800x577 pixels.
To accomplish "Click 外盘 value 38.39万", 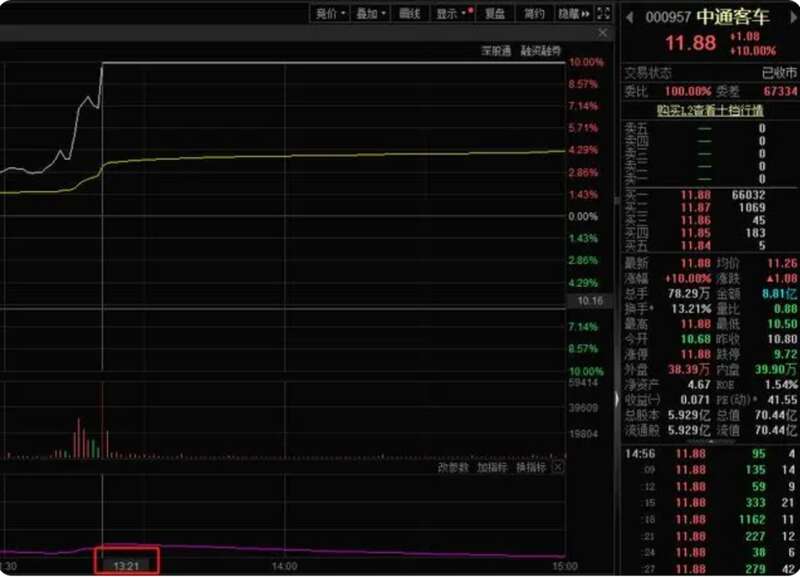I will coord(689,369).
